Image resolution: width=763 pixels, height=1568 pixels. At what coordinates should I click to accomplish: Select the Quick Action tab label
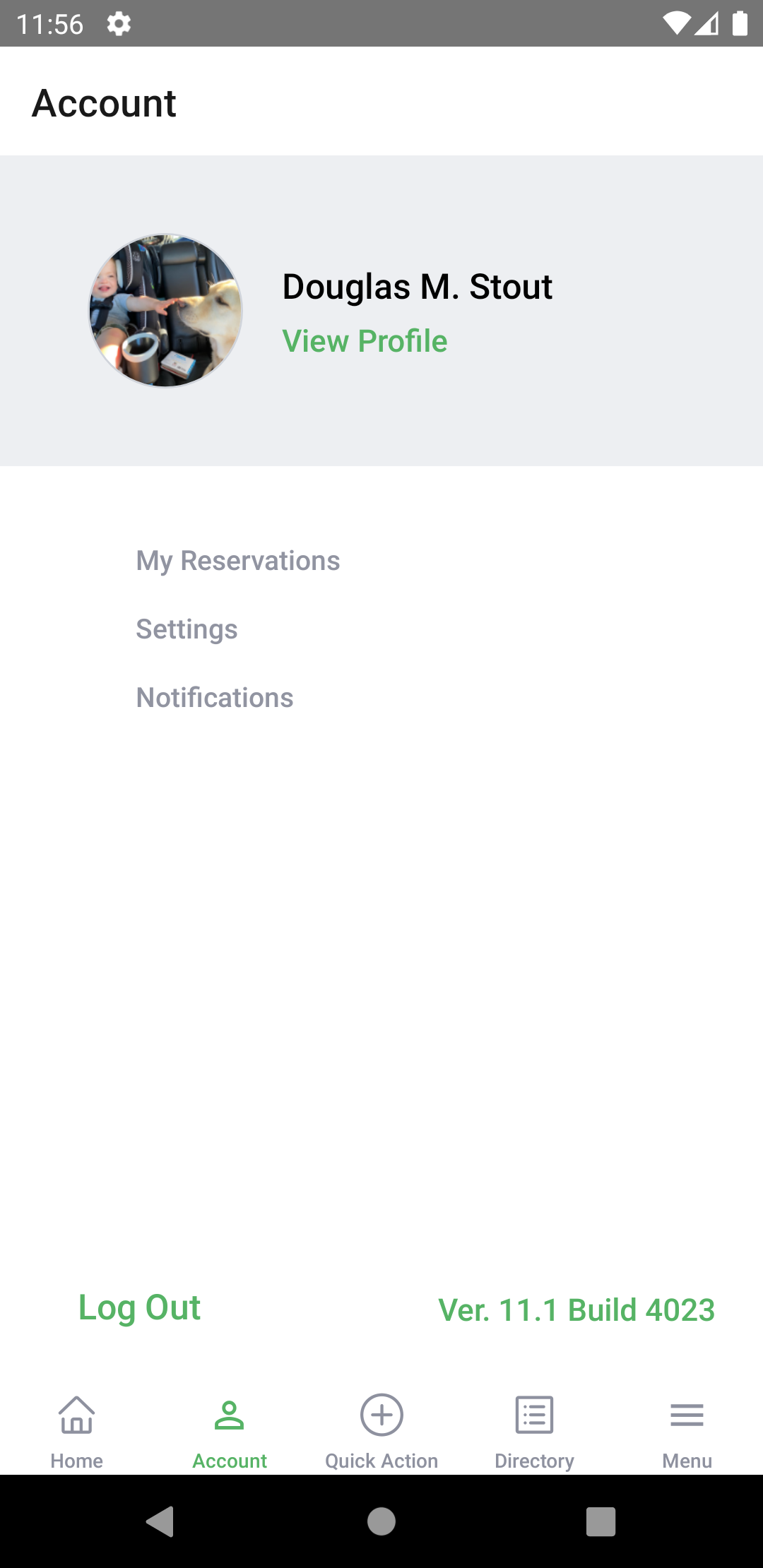[x=381, y=1461]
